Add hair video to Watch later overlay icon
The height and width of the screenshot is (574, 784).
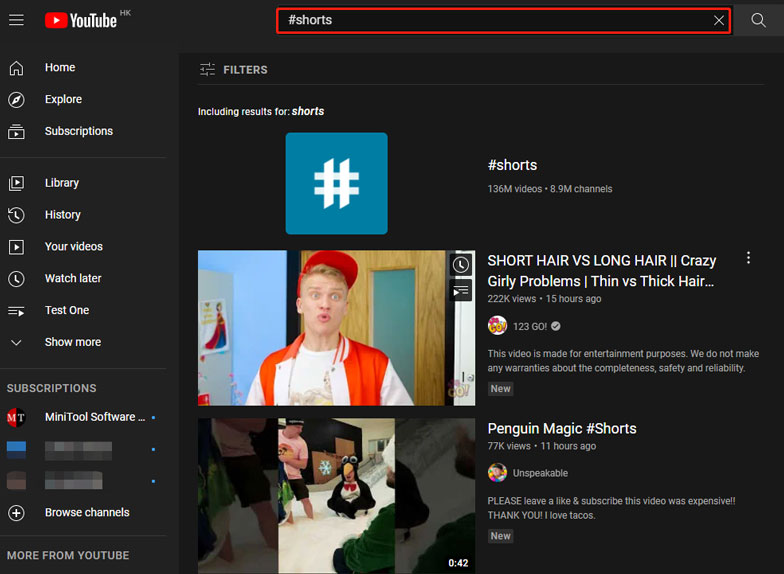(x=461, y=265)
